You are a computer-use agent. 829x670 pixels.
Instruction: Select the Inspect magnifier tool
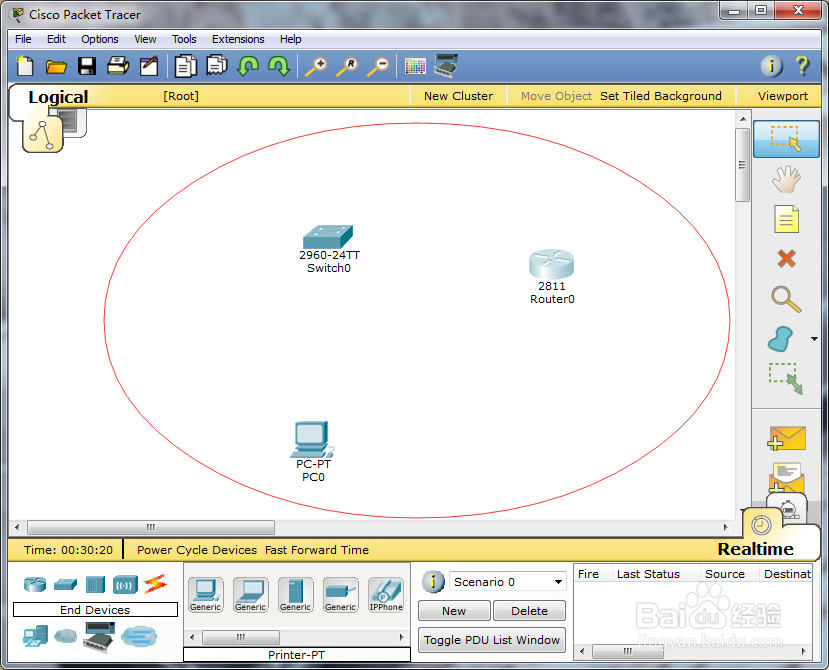coord(786,299)
